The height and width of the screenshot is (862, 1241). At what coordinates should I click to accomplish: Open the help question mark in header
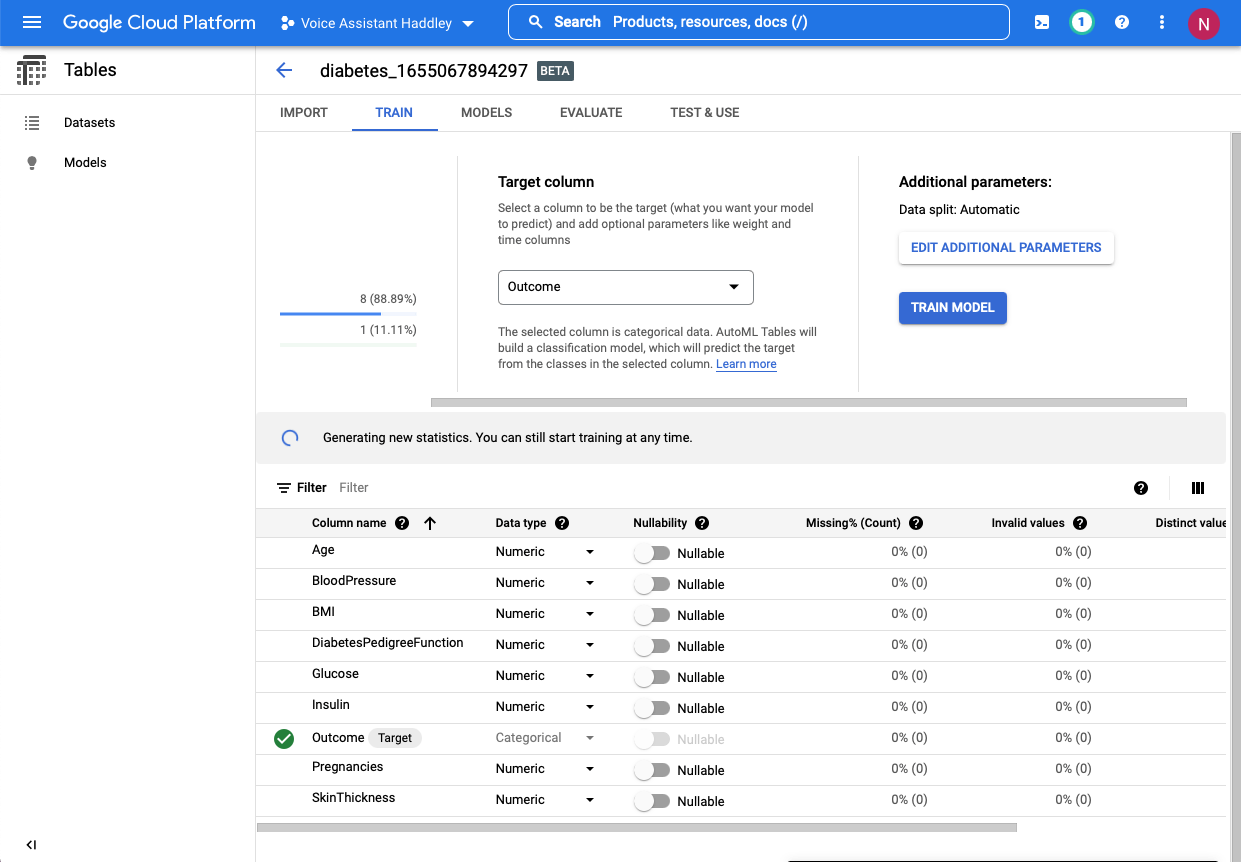point(1122,22)
